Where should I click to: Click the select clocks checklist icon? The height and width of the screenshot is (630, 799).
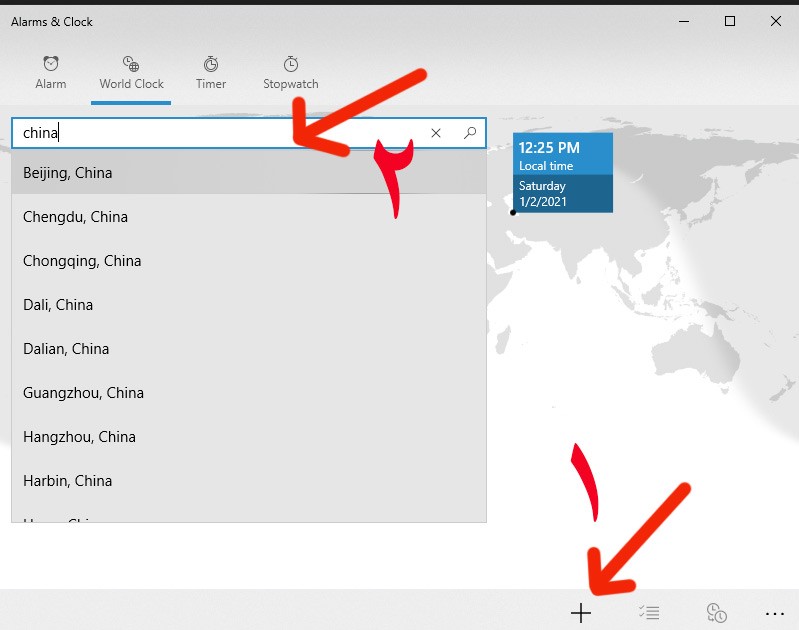point(648,613)
